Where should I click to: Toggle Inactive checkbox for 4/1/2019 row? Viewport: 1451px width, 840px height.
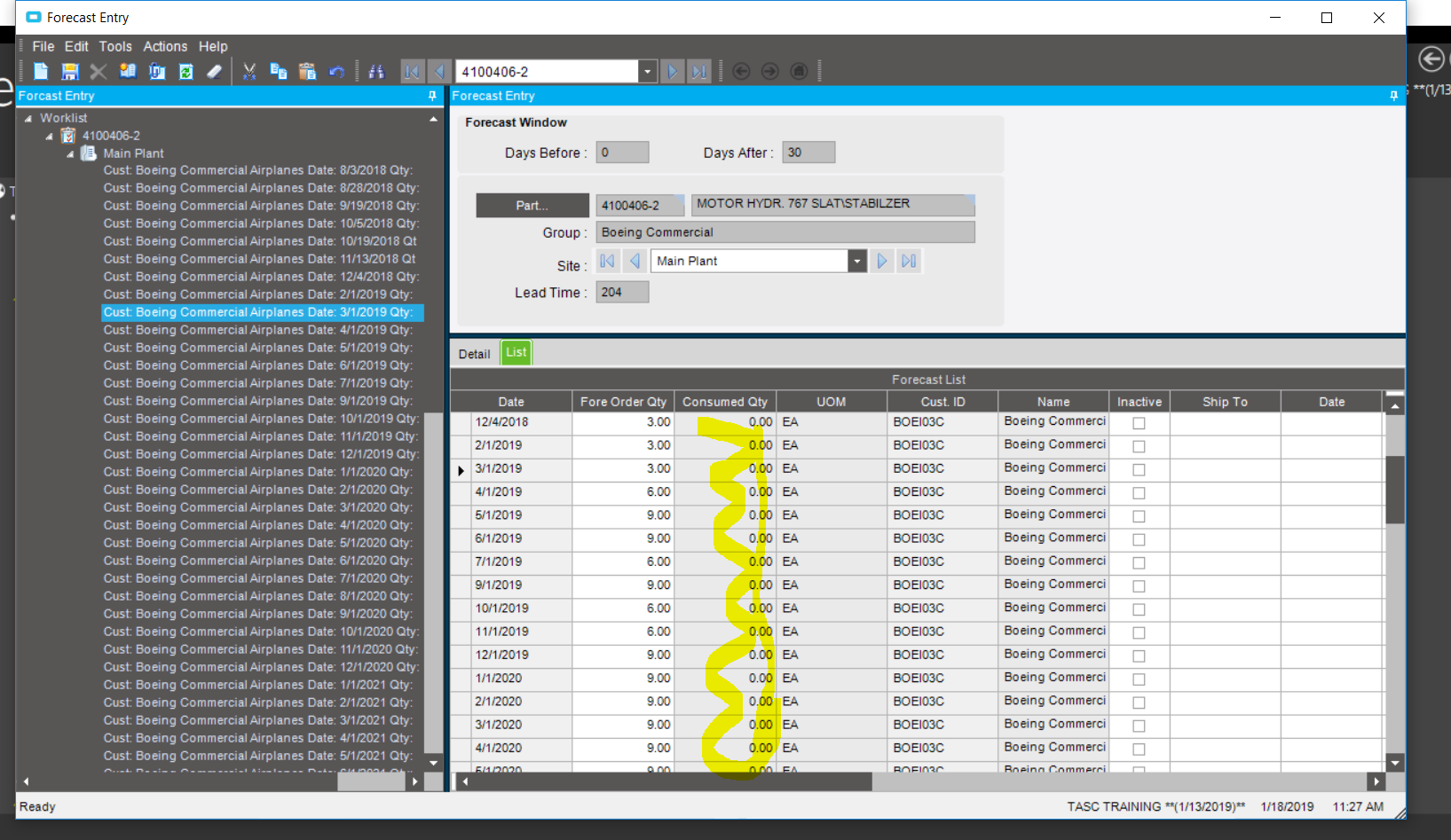[x=1139, y=492]
